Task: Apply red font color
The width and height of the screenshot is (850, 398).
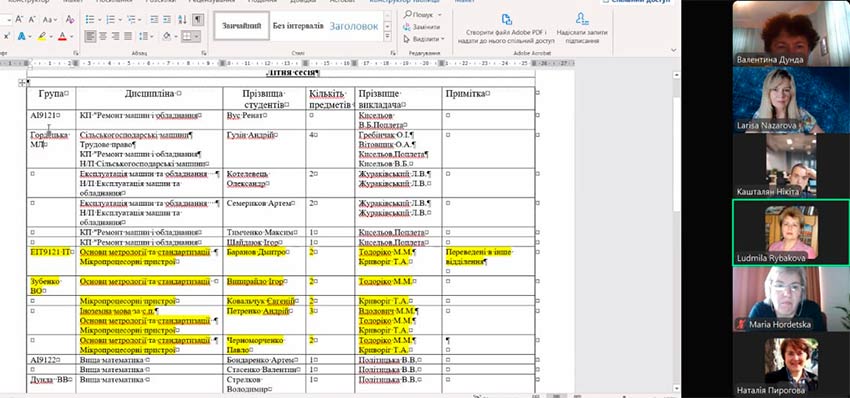Action: [x=62, y=36]
